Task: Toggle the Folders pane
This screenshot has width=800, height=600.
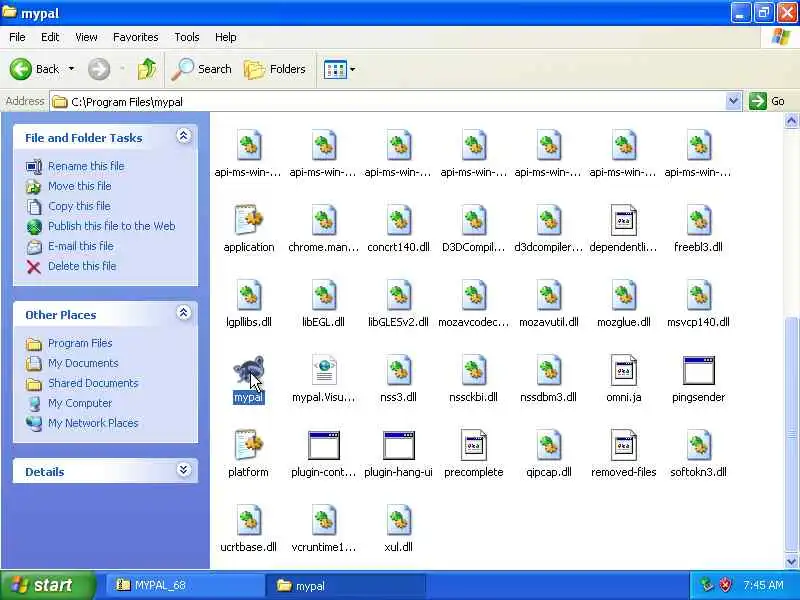Action: tap(275, 69)
